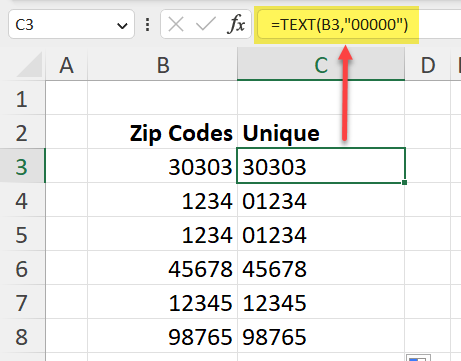Screen dimensions: 461x361
Task: Select column B header
Action: click(x=163, y=65)
